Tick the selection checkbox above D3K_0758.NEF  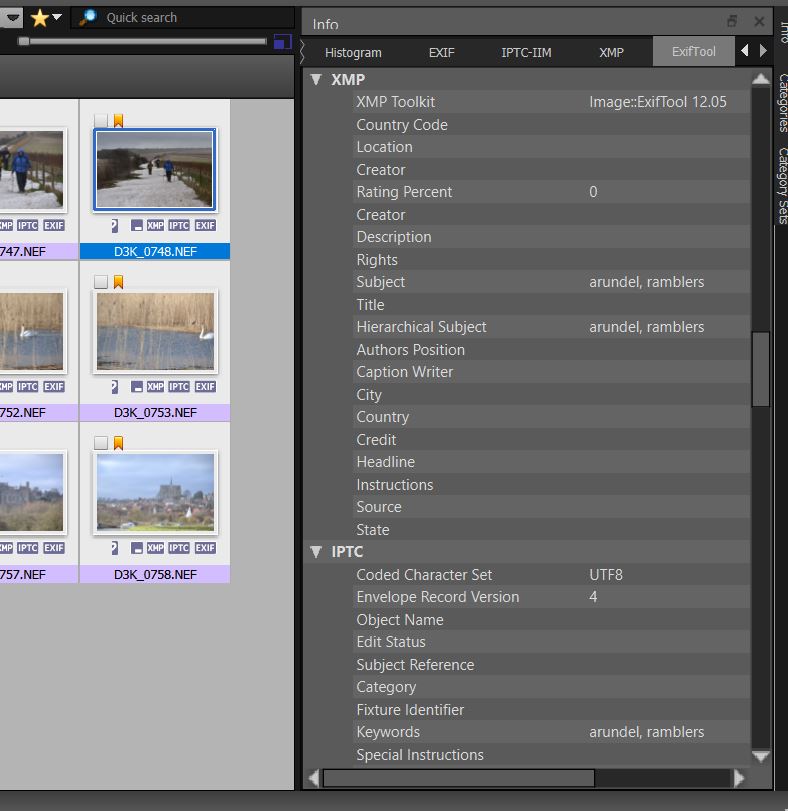[101, 443]
